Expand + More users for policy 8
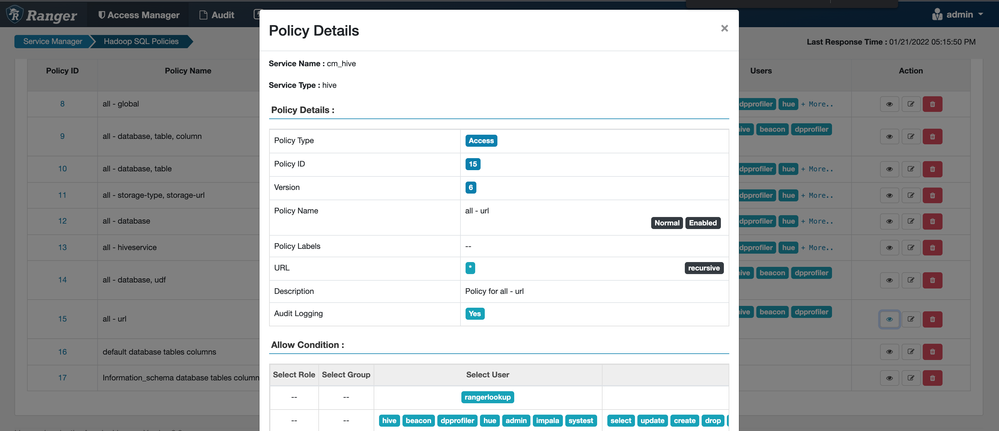This screenshot has width=999, height=431. tap(817, 104)
